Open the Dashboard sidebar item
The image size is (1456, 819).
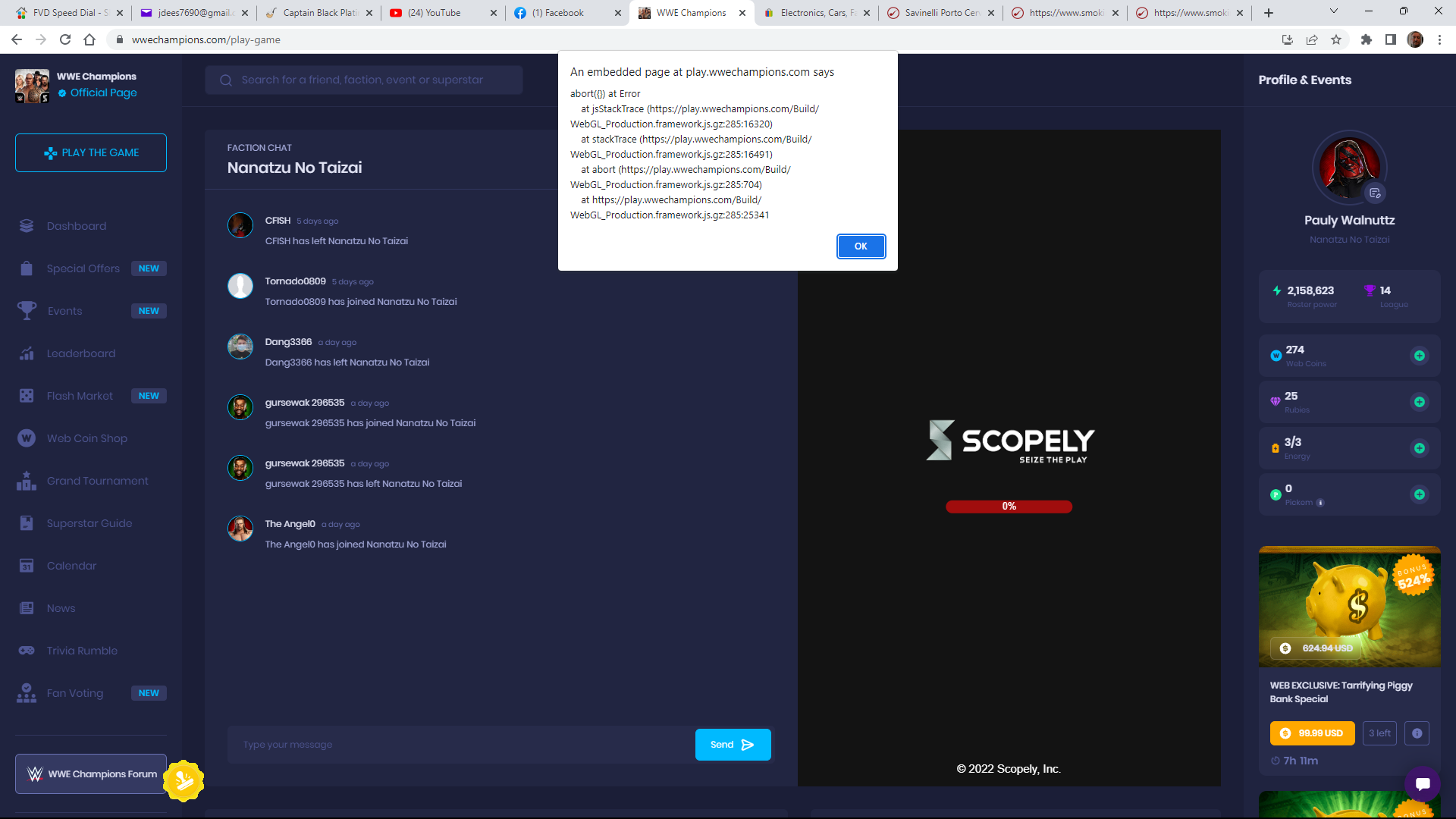tap(76, 226)
